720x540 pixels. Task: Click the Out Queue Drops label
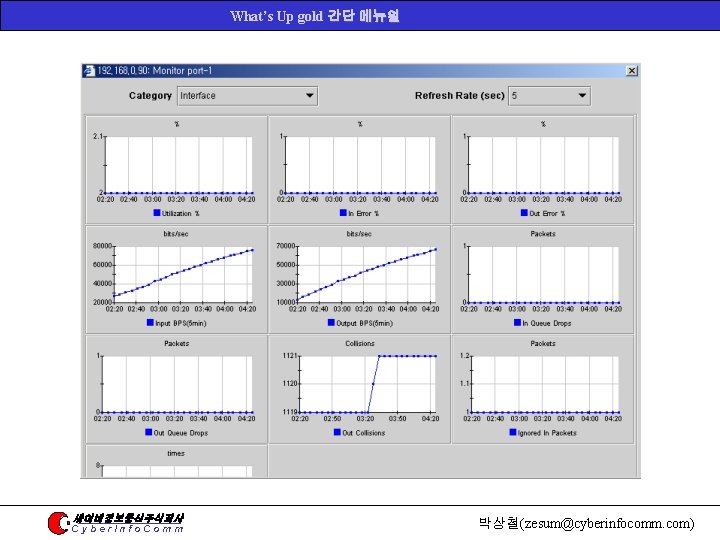point(180,433)
